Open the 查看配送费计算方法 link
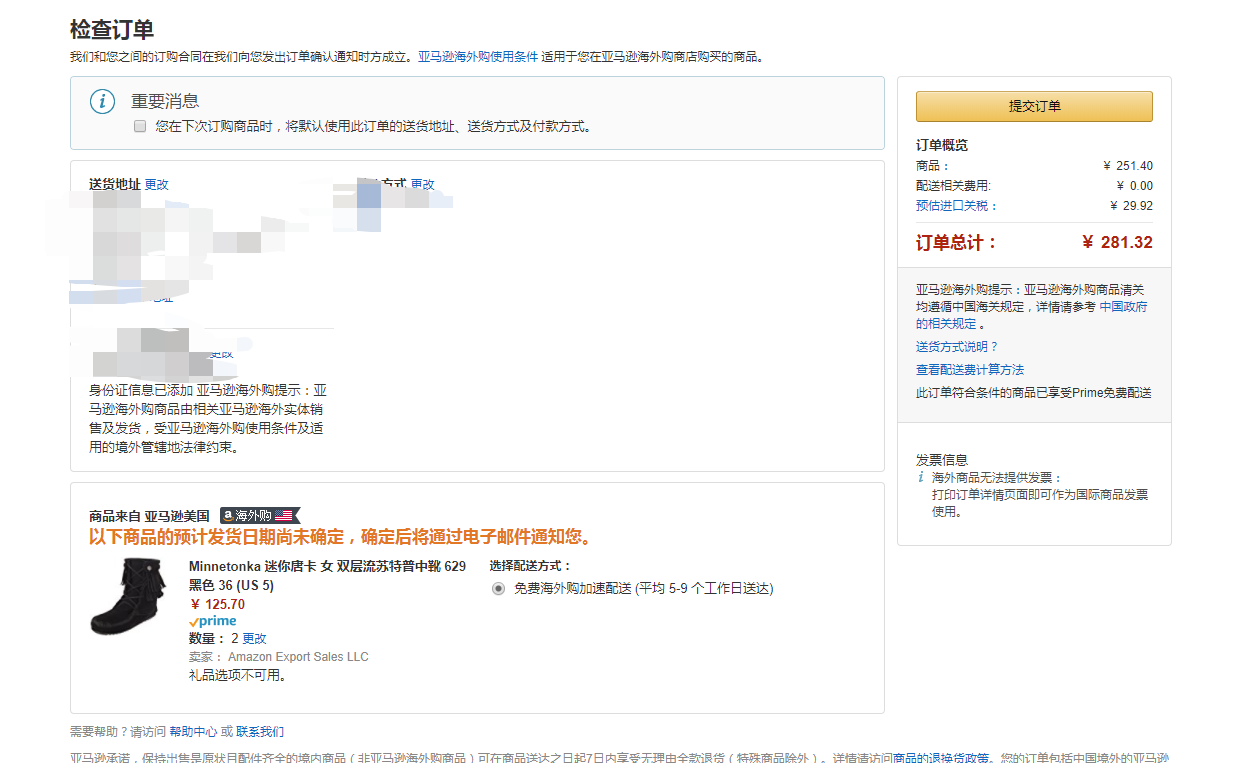The width and height of the screenshot is (1240, 763). (970, 370)
